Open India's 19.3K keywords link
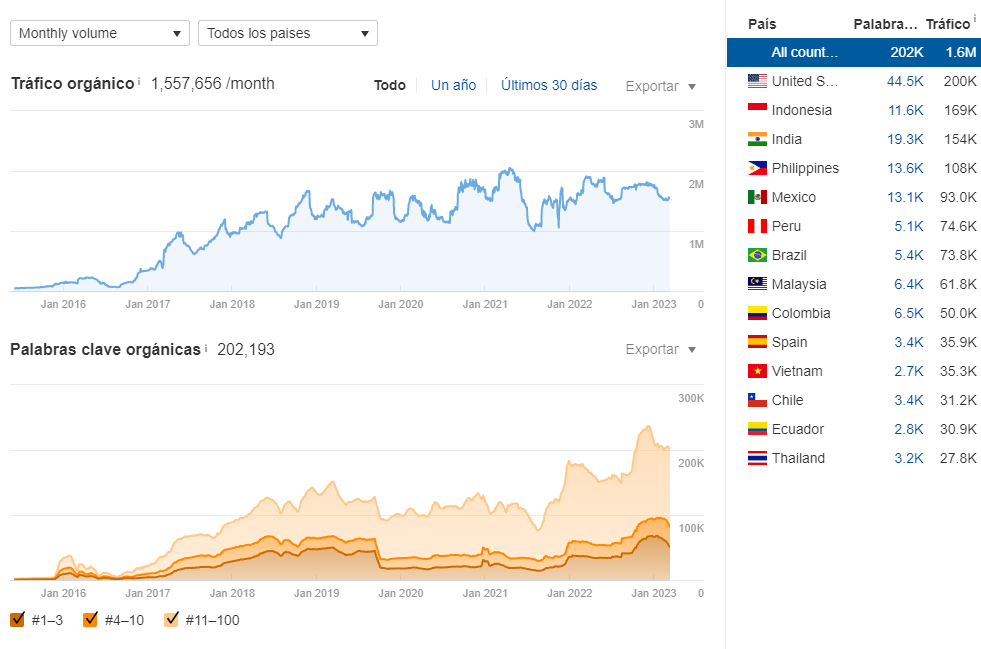Image resolution: width=981 pixels, height=649 pixels. pyautogui.click(x=905, y=139)
